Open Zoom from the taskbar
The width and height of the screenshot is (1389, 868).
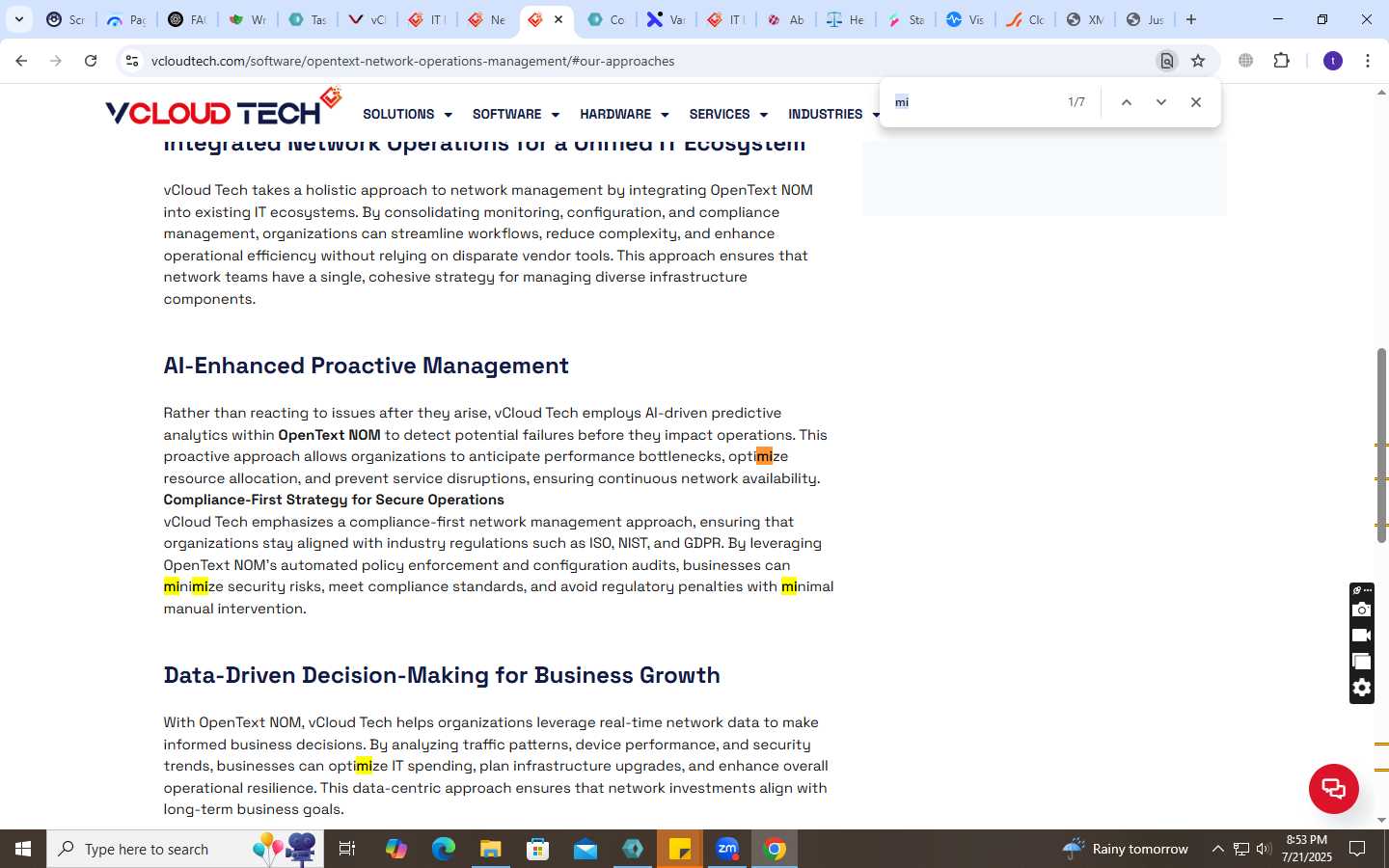click(x=727, y=849)
